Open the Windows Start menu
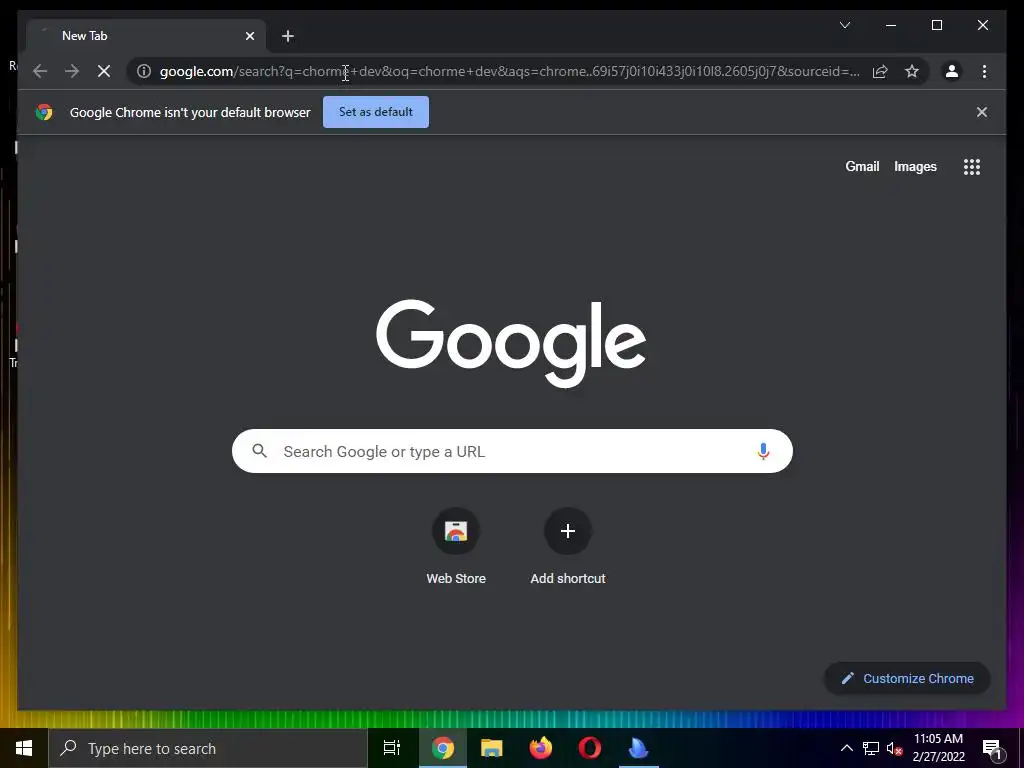This screenshot has height=768, width=1024. pyautogui.click(x=24, y=748)
